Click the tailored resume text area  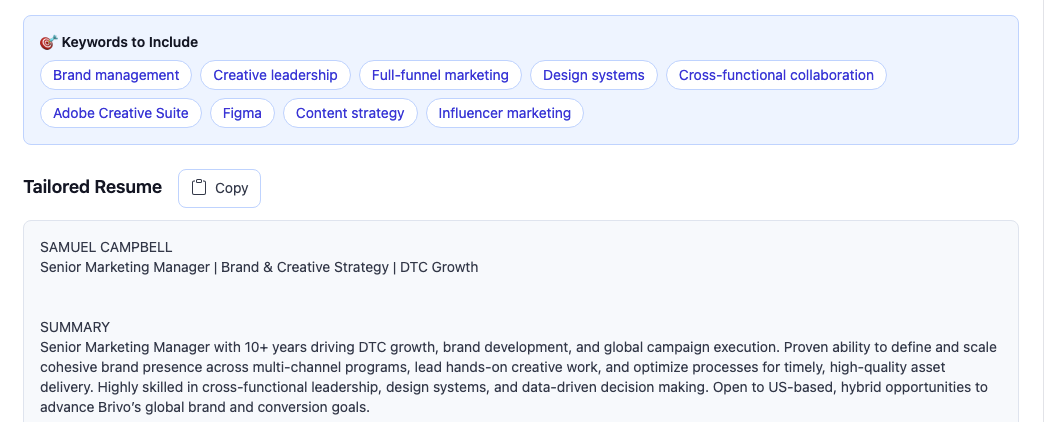pyautogui.click(x=521, y=321)
